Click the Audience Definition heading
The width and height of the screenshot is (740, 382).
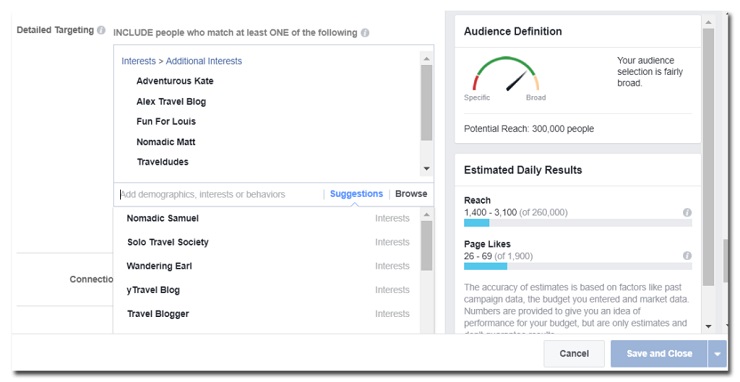[x=513, y=31]
